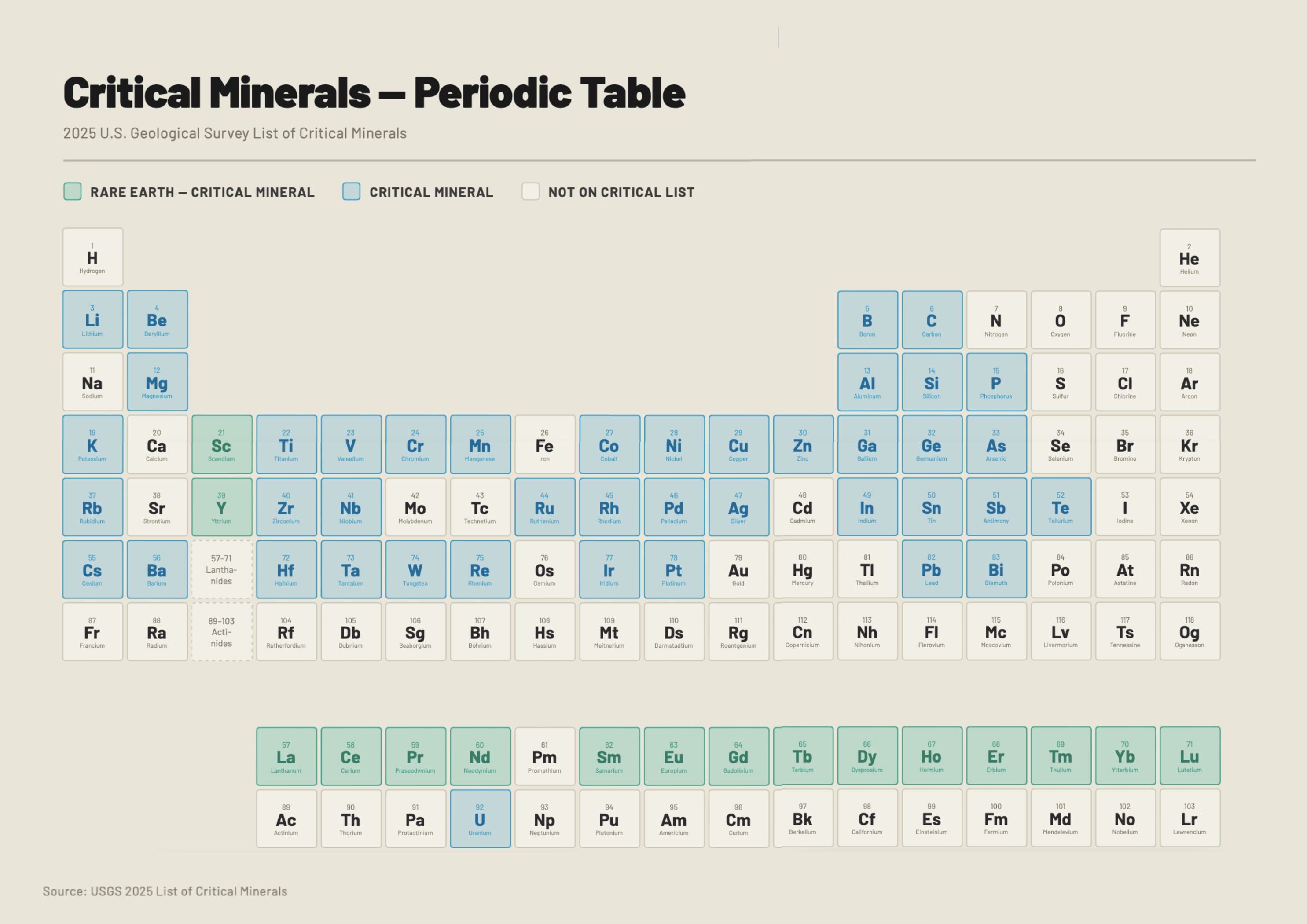Click the Not On Critical List swatch
Screen dimensions: 1307x924
531,191
